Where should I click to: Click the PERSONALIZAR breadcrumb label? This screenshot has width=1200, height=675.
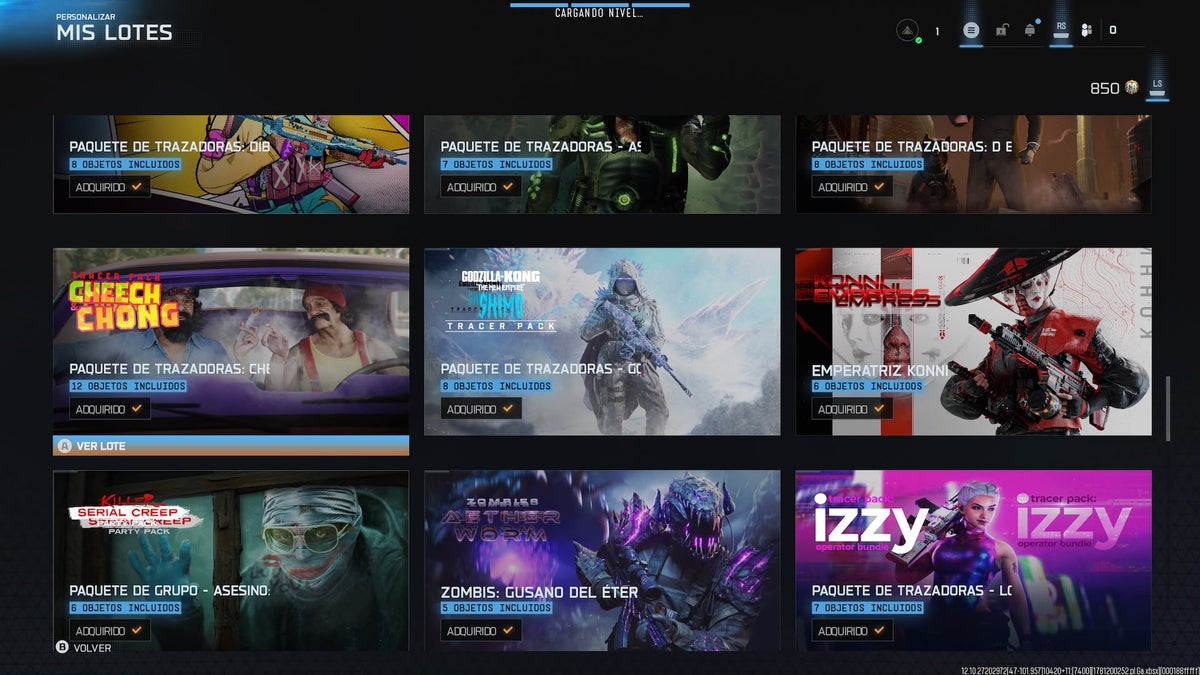[x=86, y=17]
